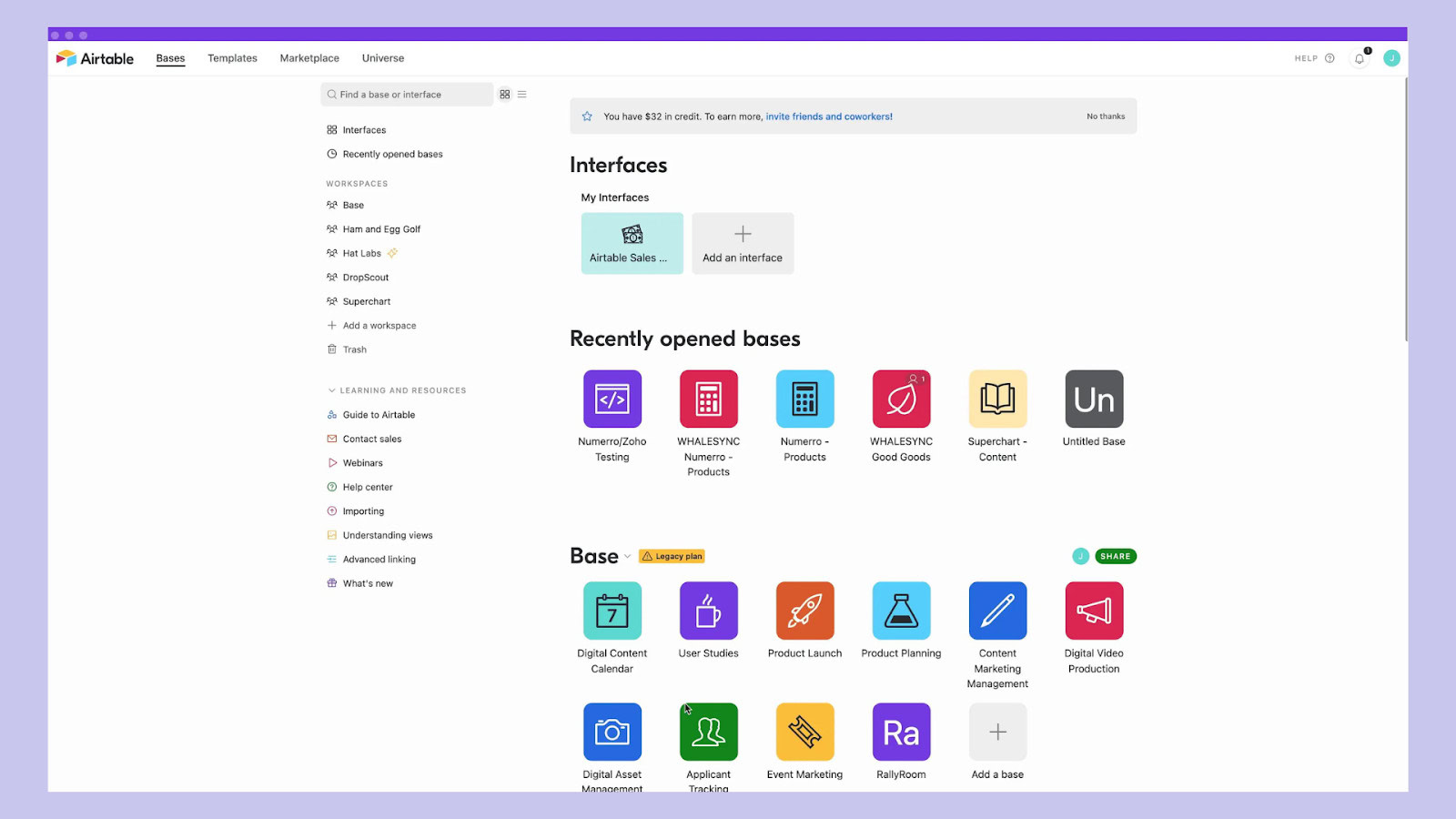Image resolution: width=1456 pixels, height=819 pixels.
Task: Click the workspace collaborator avatar beside Share
Action: [1080, 557]
